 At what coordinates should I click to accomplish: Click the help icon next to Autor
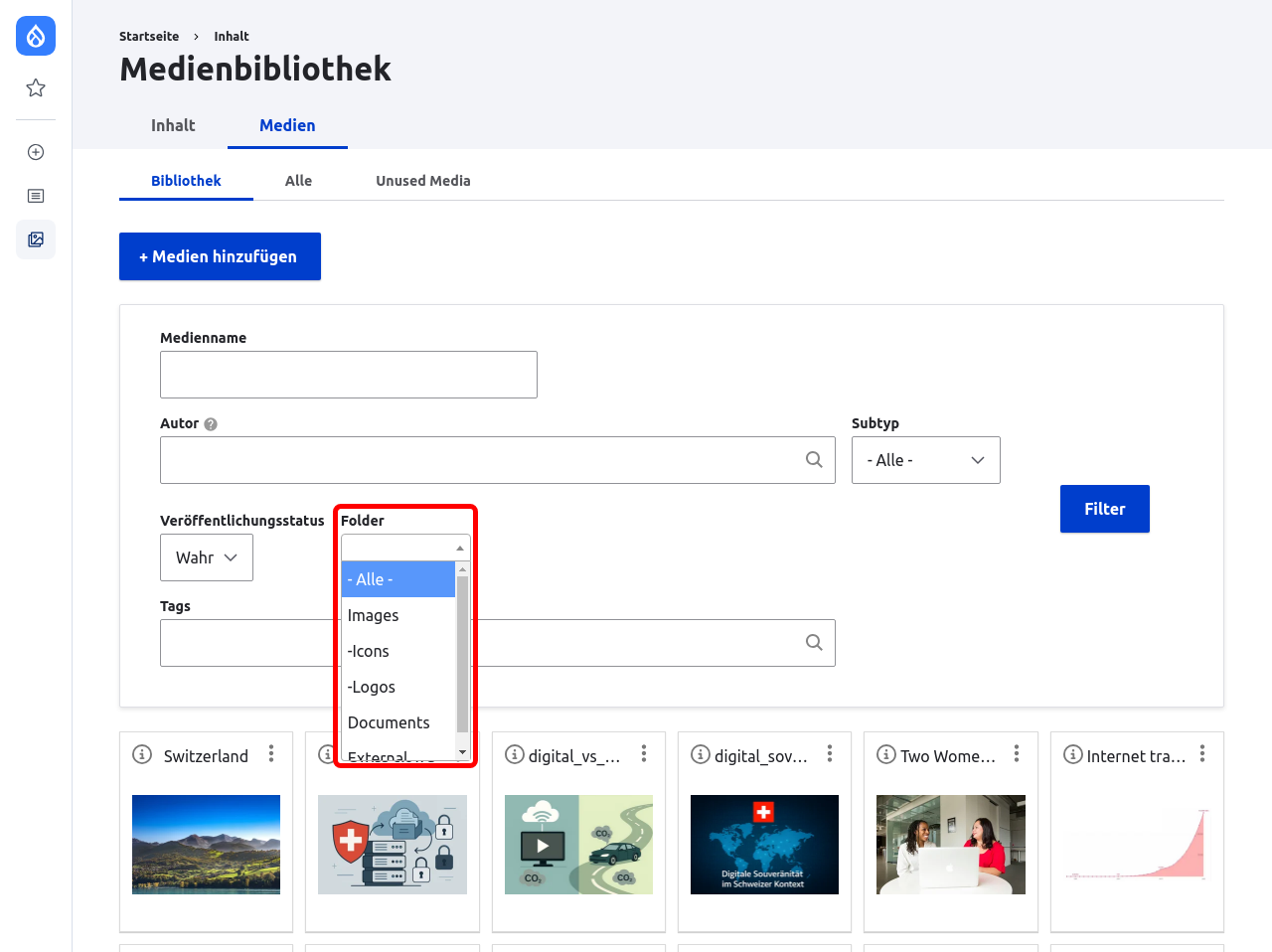click(211, 424)
